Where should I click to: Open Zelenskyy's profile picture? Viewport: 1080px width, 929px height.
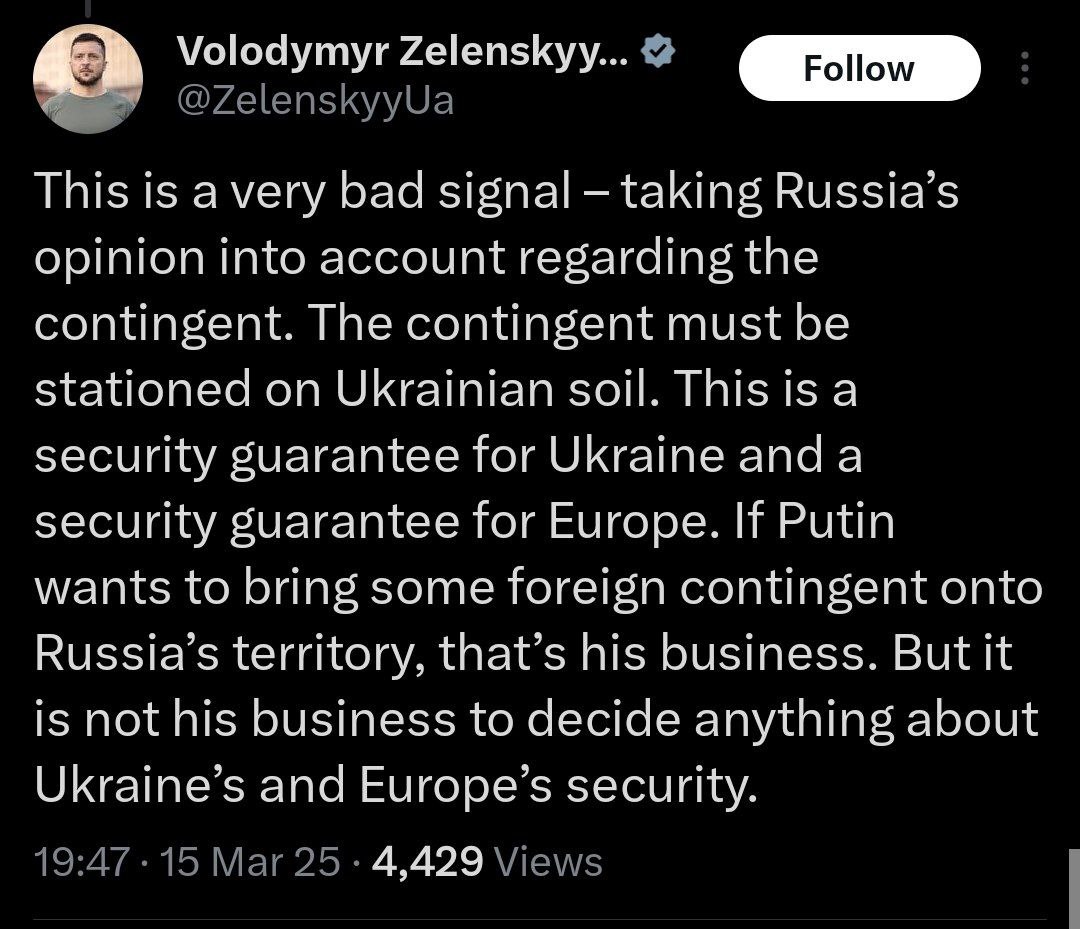pyautogui.click(x=88, y=79)
